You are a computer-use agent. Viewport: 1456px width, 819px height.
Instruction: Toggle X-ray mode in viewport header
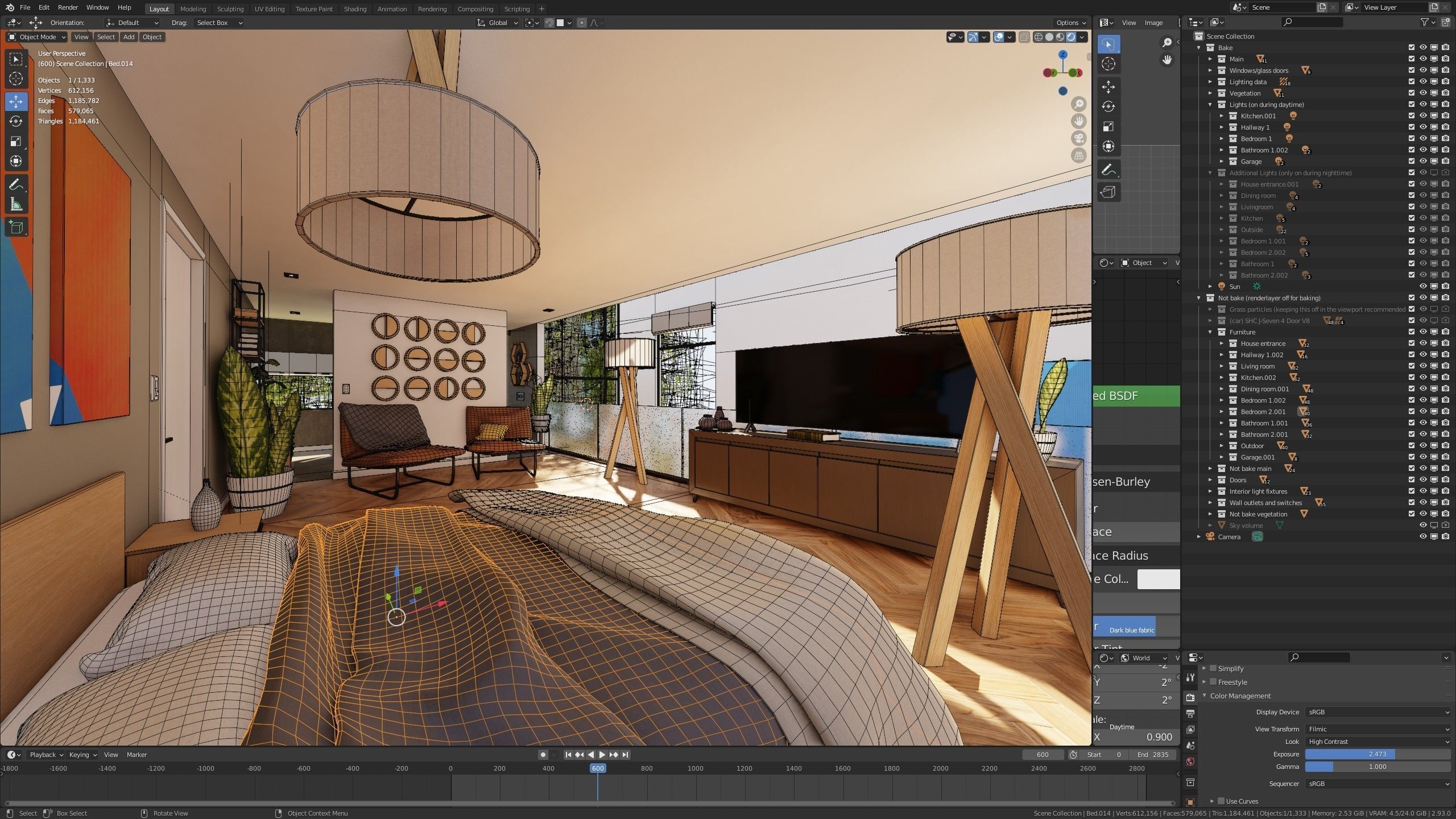pos(1024,37)
